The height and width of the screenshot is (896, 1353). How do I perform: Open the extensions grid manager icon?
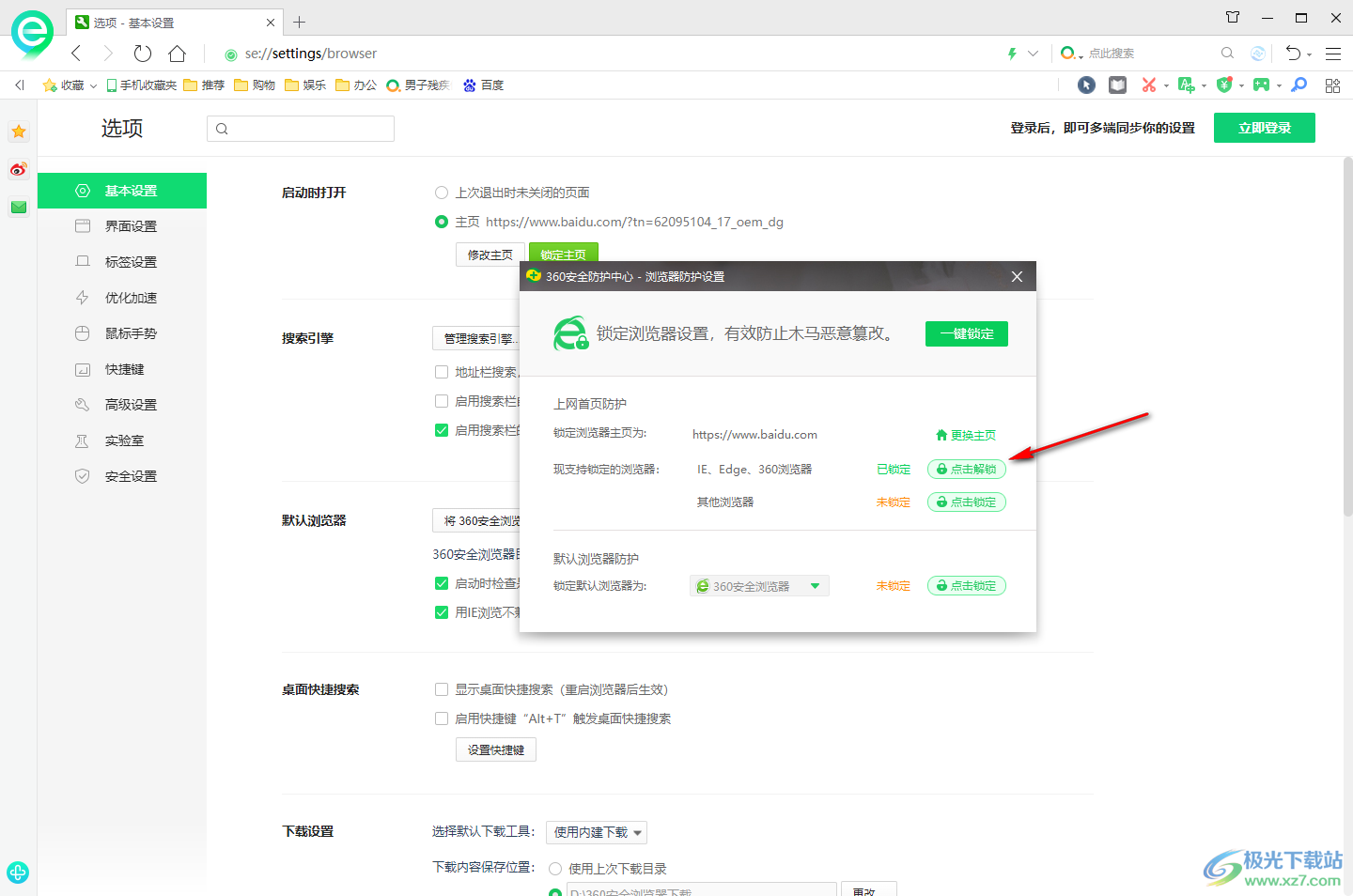pos(1332,85)
